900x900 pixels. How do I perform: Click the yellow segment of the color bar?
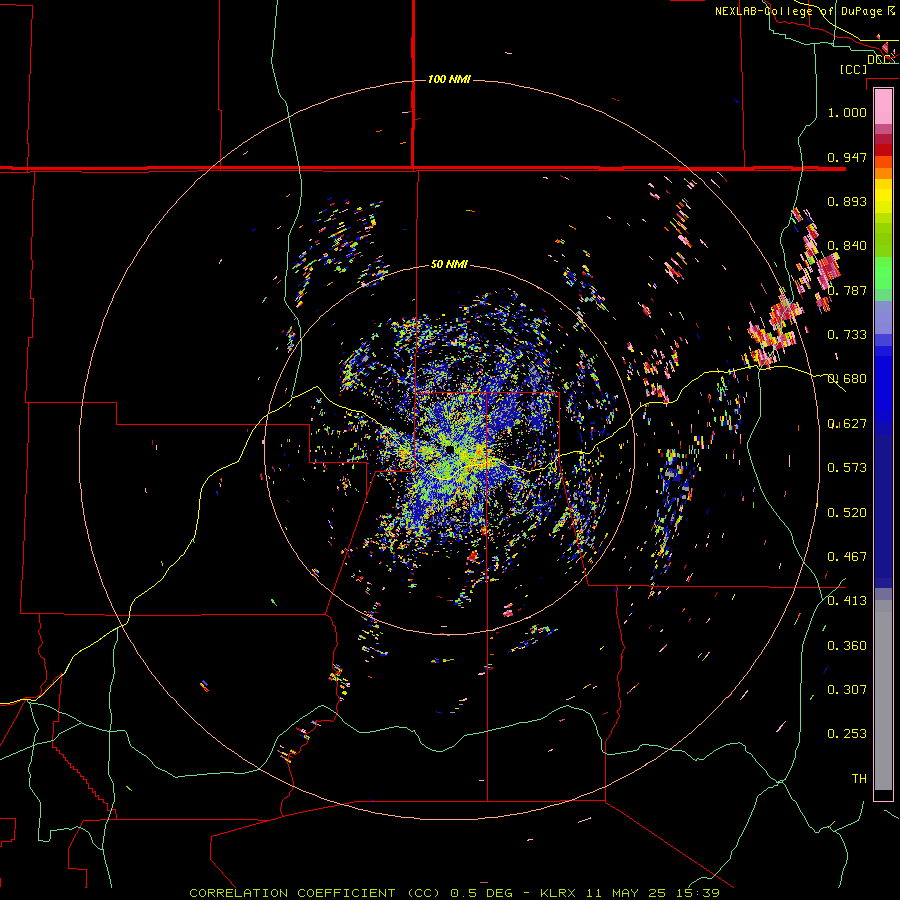click(x=883, y=198)
